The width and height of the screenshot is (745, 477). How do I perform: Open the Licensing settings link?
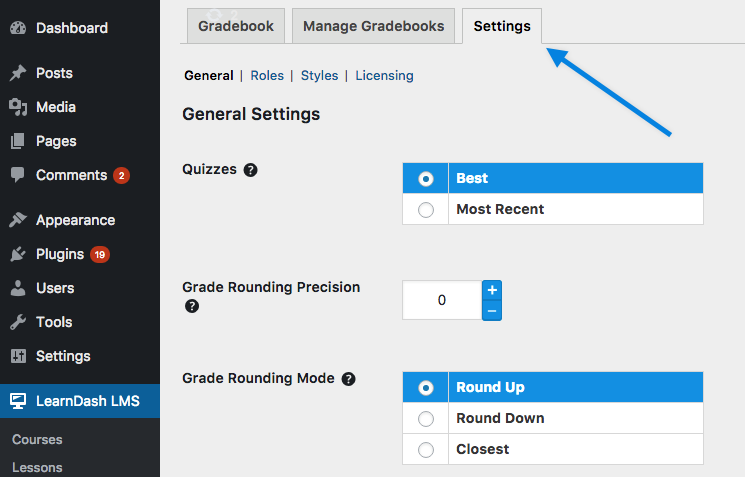click(384, 76)
